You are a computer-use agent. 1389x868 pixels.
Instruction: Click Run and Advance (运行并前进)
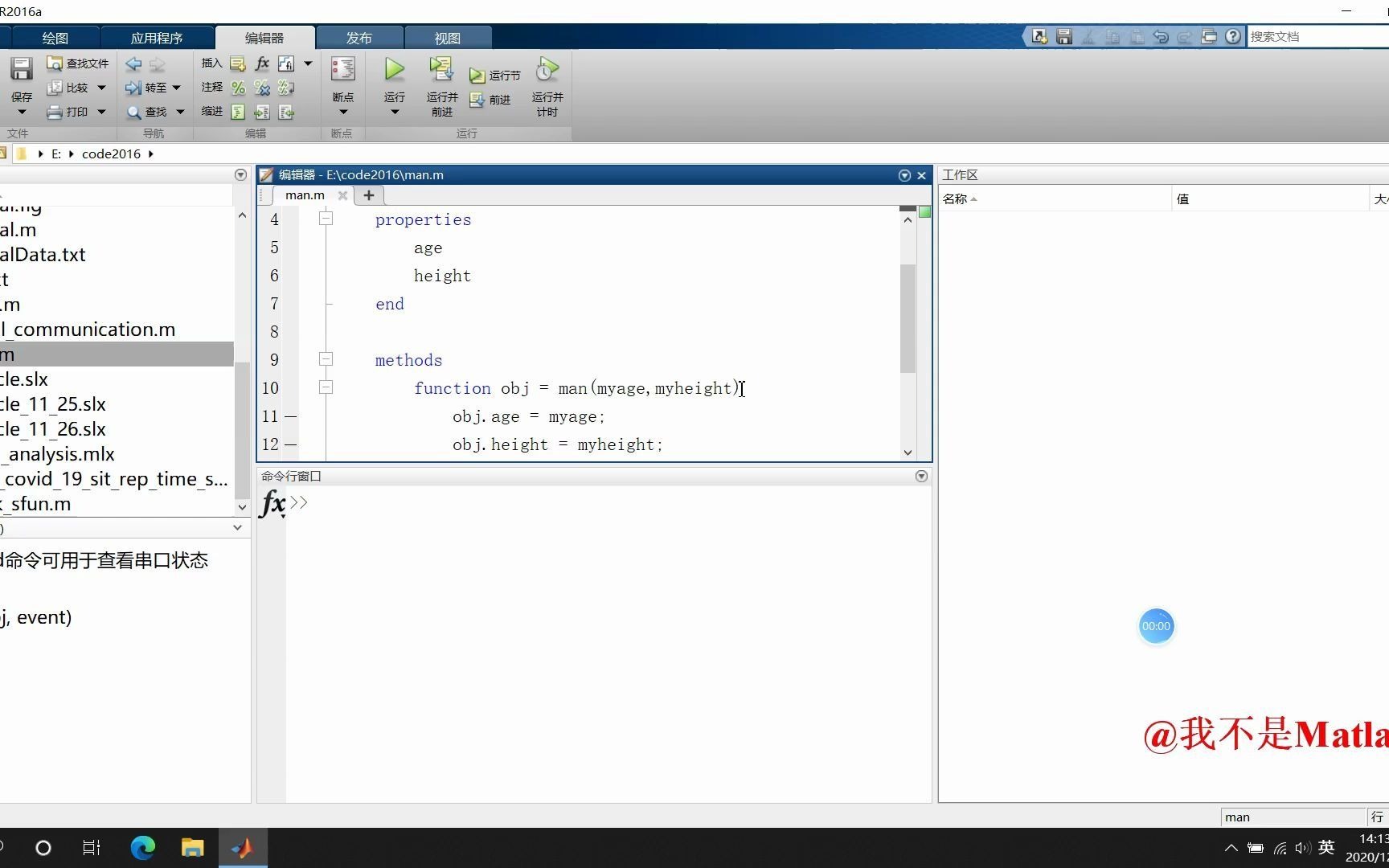[x=441, y=87]
